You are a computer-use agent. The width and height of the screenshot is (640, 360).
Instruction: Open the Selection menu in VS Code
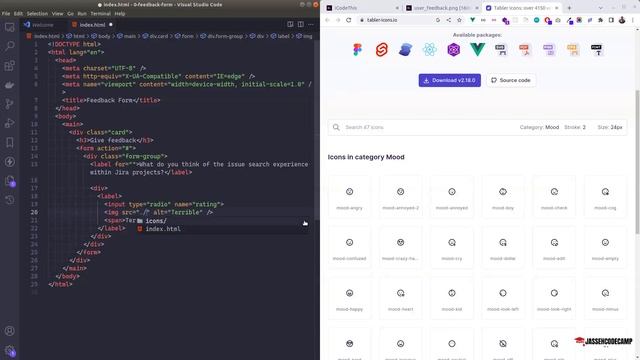[37, 13]
